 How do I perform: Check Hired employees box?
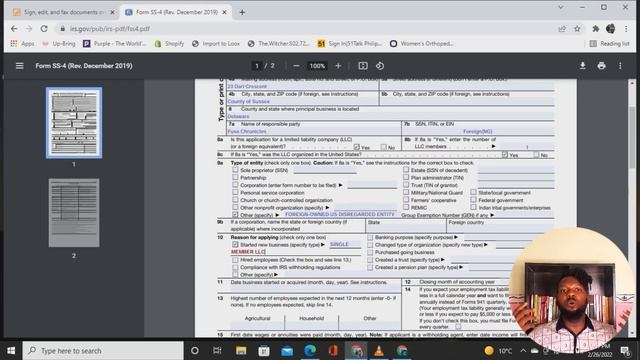[235, 260]
